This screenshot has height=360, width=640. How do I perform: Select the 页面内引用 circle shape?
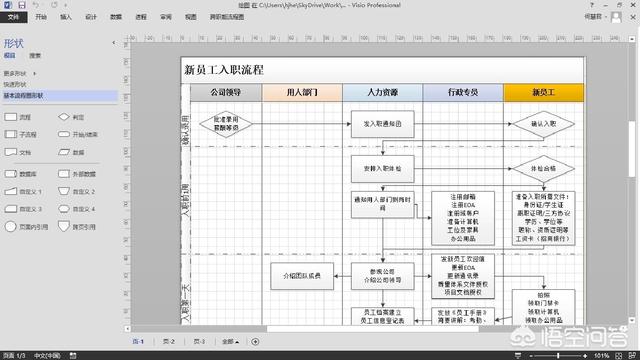click(26, 227)
